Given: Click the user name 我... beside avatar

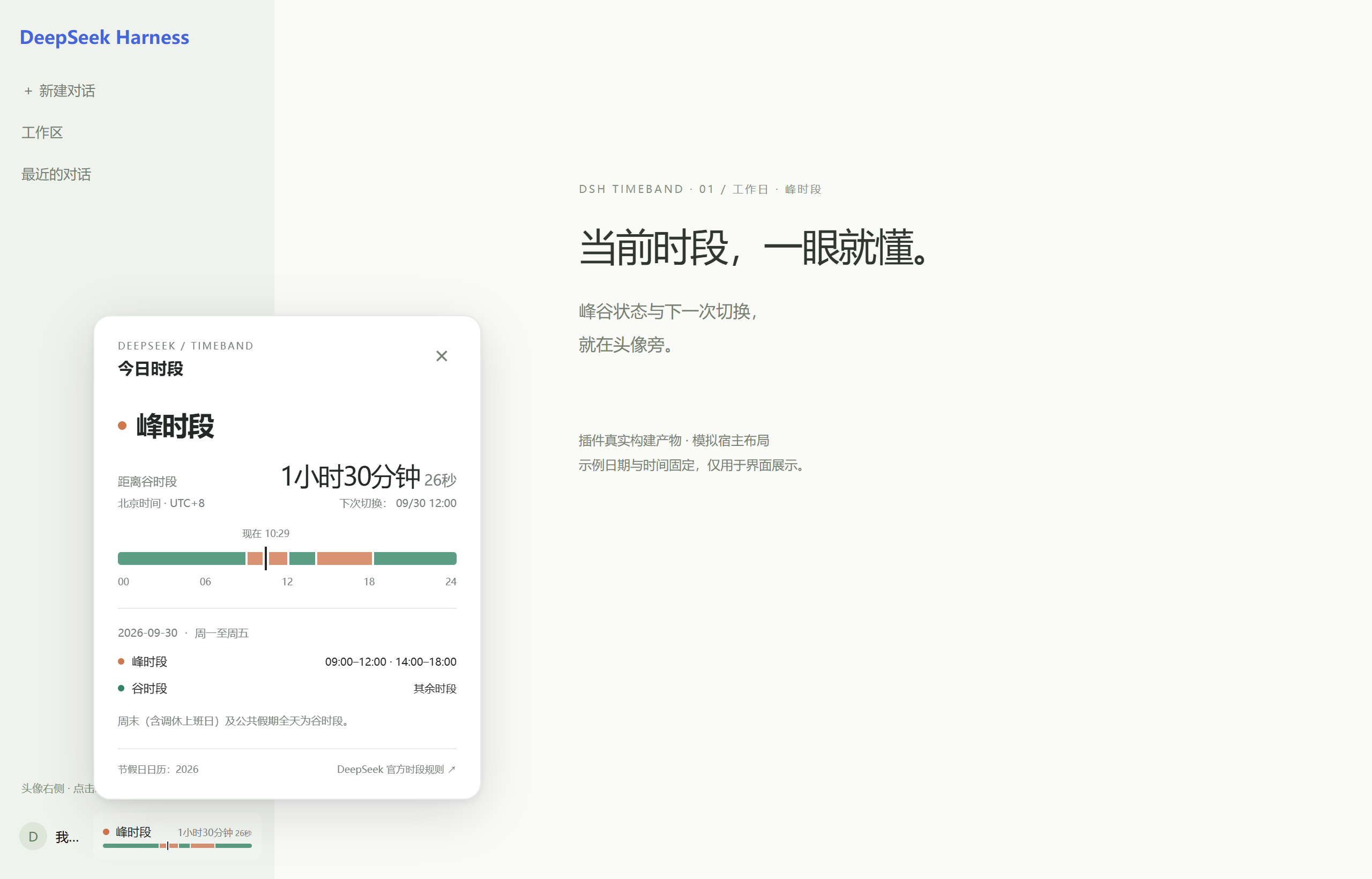Looking at the screenshot, I should click(x=68, y=837).
